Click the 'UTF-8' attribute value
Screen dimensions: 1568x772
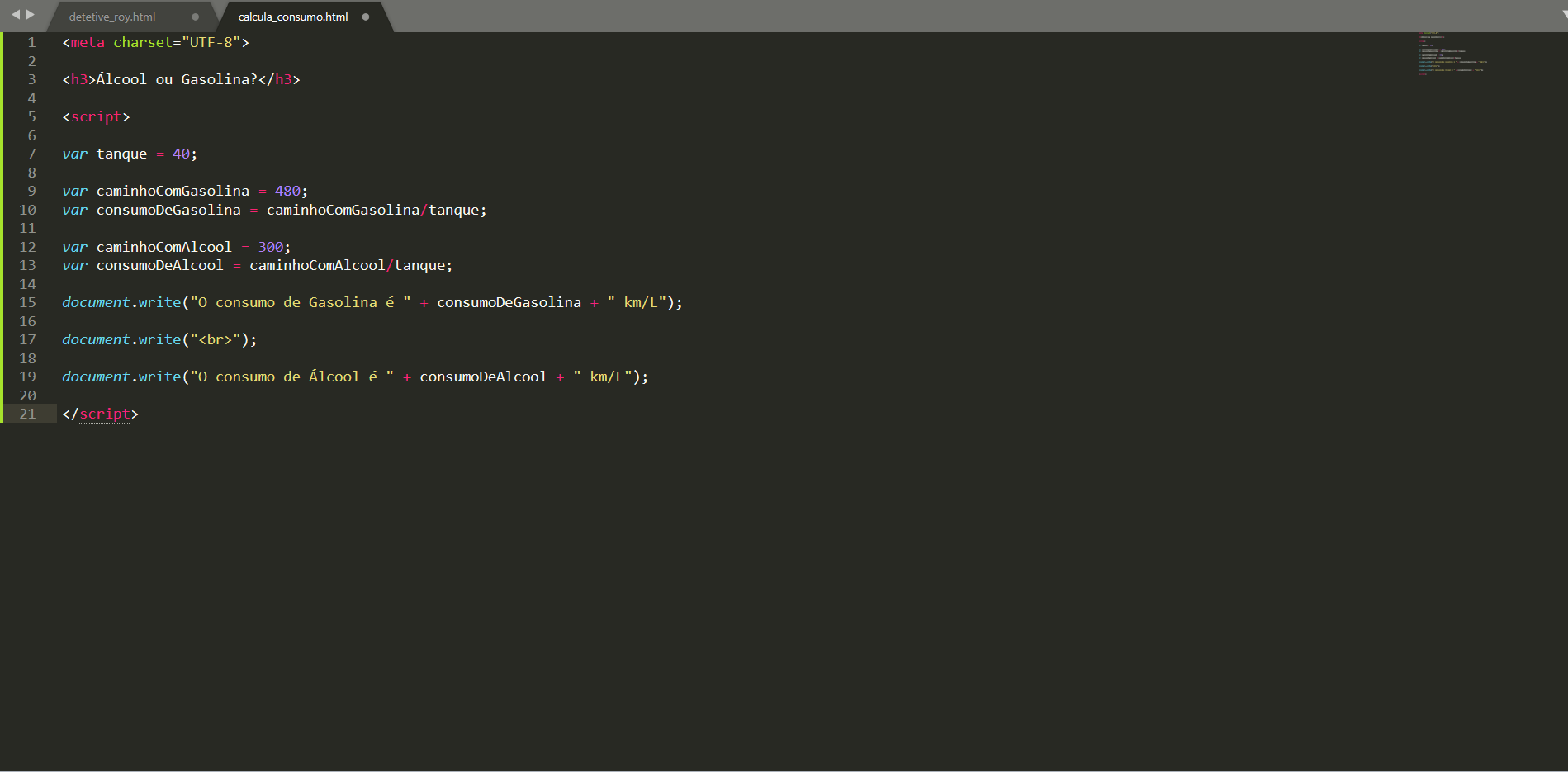coord(211,42)
